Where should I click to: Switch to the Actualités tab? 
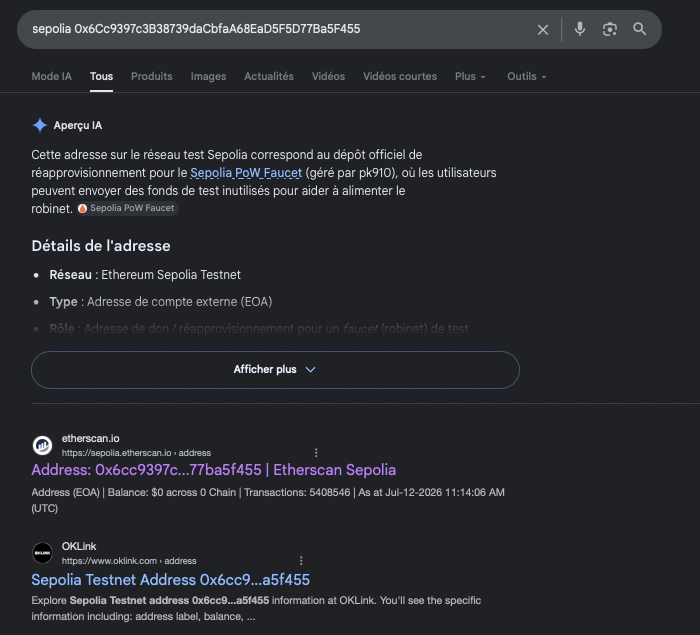(269, 76)
